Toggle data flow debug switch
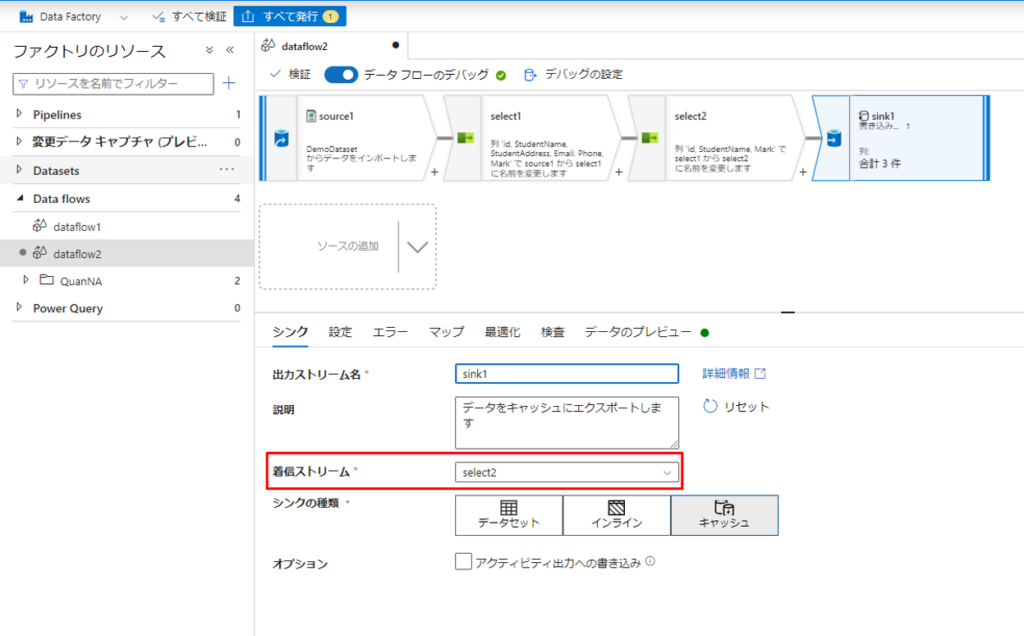Screen dimensions: 1024x636 click(341, 74)
